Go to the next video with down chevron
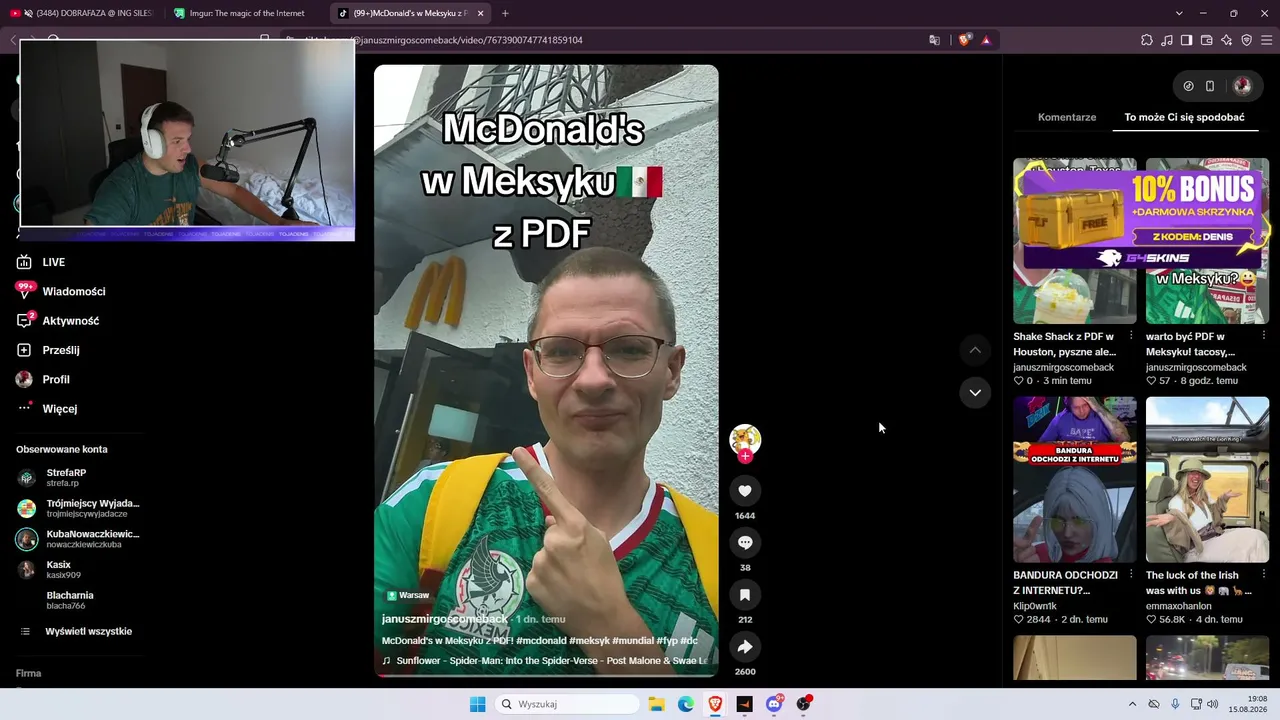 tap(975, 393)
